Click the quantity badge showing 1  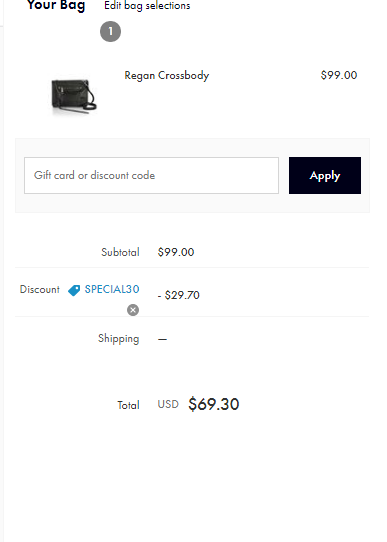pyautogui.click(x=111, y=31)
